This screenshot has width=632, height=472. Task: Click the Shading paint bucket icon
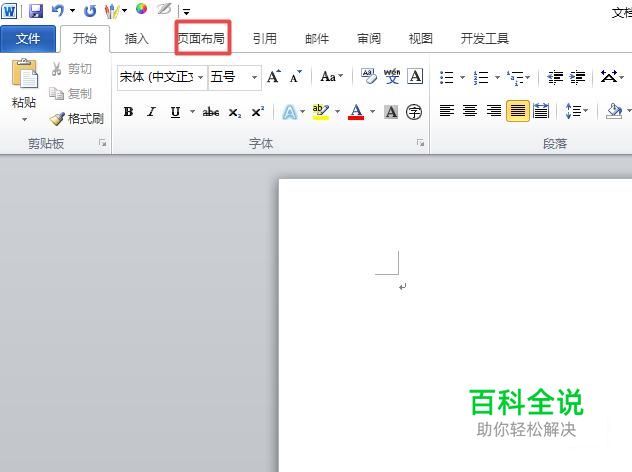point(613,110)
